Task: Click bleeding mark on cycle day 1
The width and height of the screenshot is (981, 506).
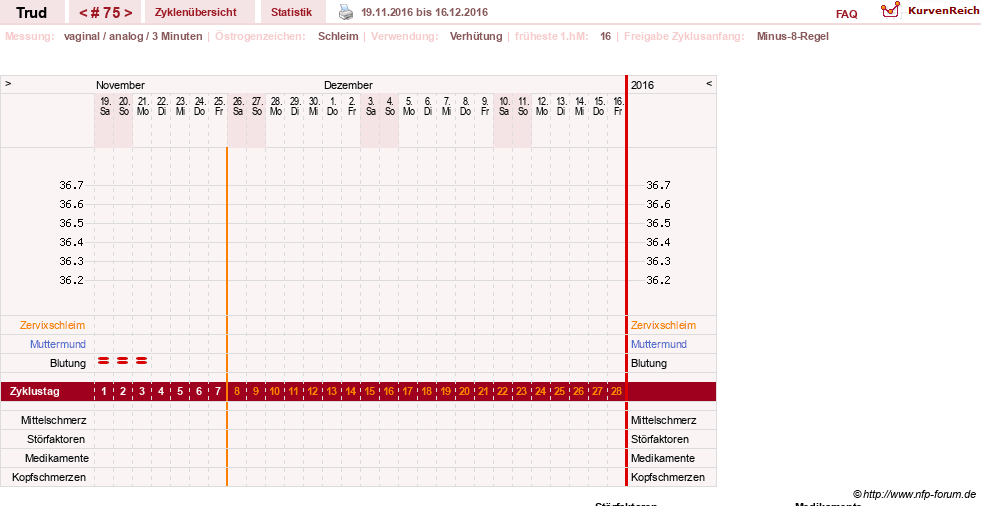Action: pyautogui.click(x=104, y=361)
